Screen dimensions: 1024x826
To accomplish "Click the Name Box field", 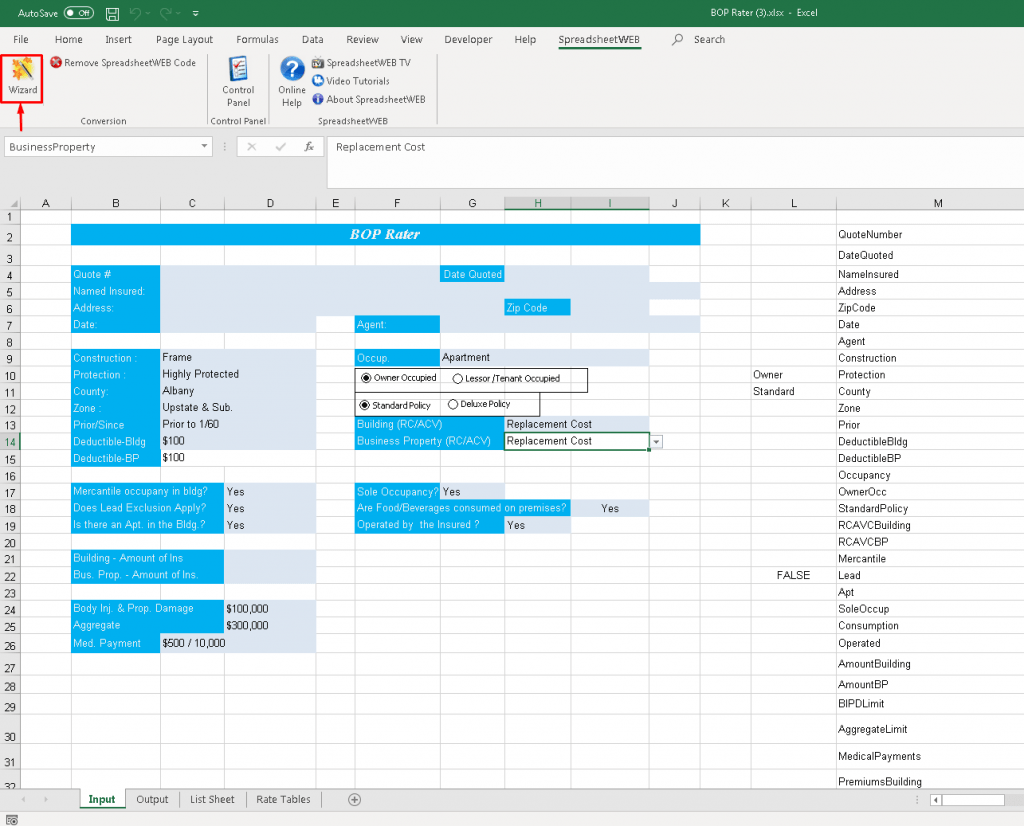I will click(101, 147).
